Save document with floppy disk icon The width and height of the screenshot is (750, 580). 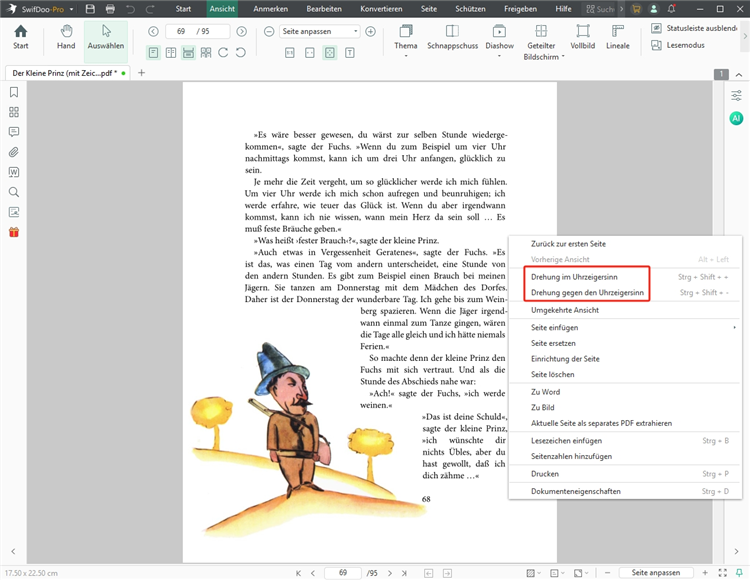(x=90, y=9)
